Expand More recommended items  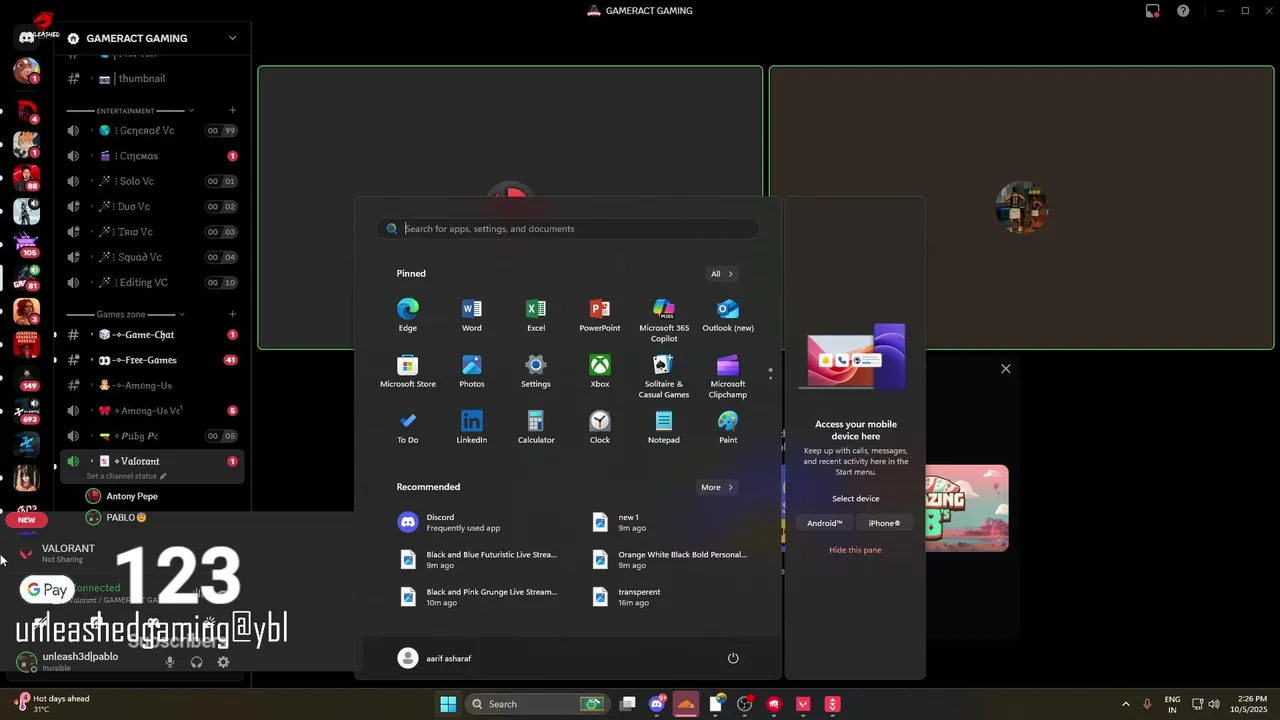(717, 487)
